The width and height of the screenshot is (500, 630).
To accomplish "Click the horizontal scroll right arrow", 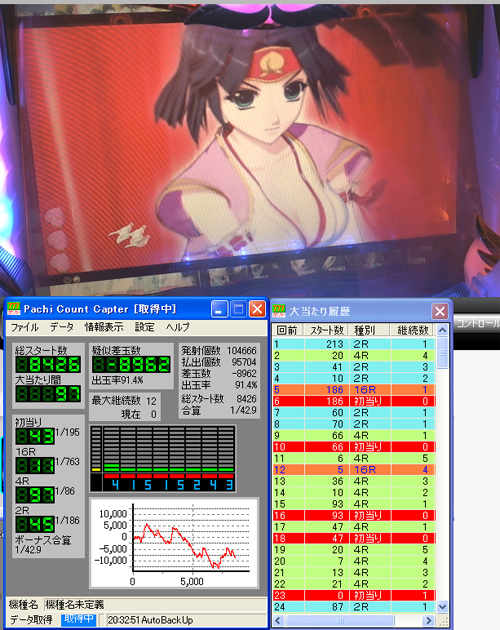I will pos(429,620).
